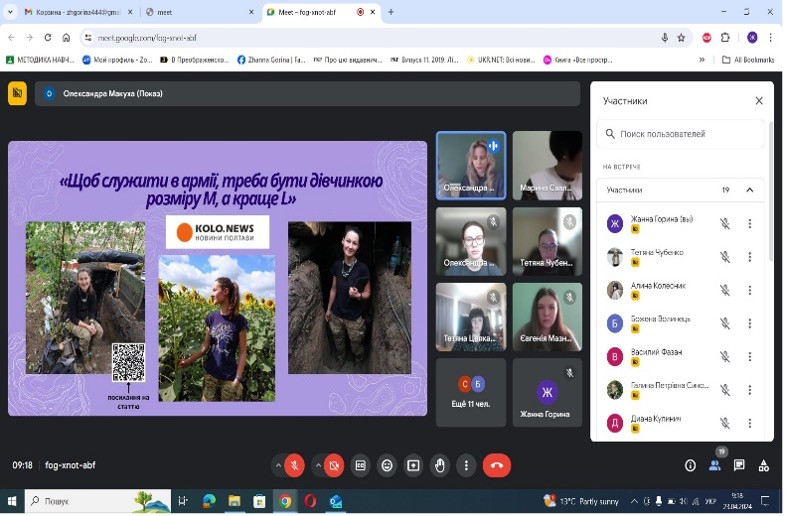Open the МЕТОДИКА НАВЧ... bookmark
The width and height of the screenshot is (785, 516).
coord(40,60)
